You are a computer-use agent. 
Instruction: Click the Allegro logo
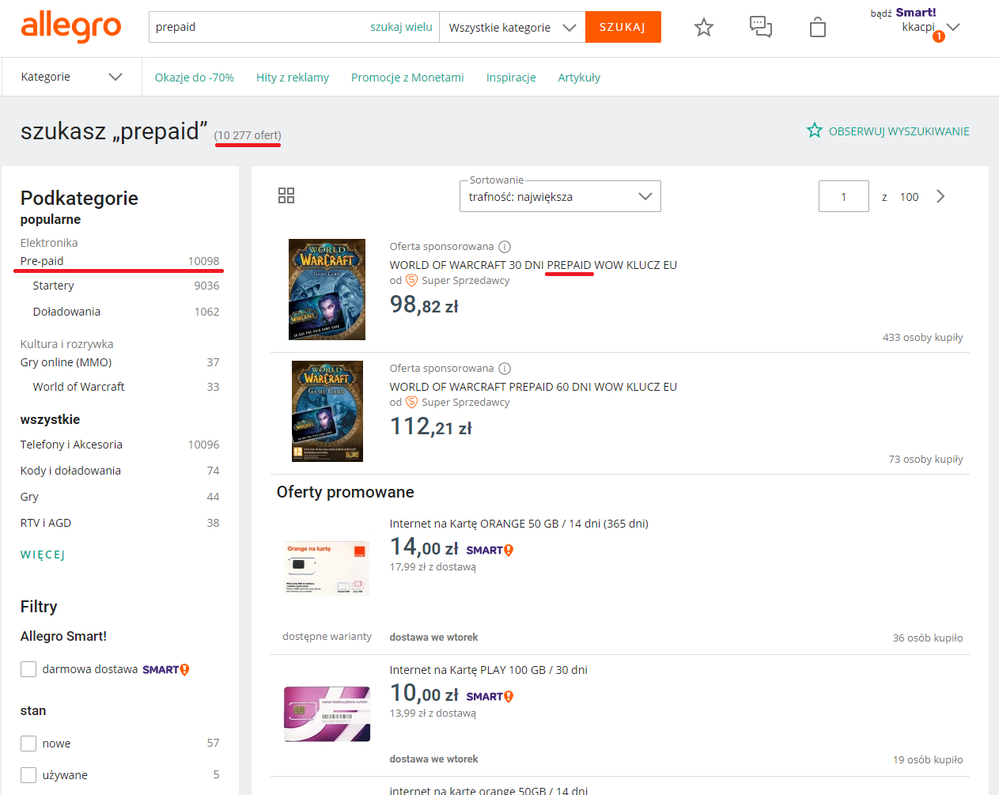pos(71,27)
